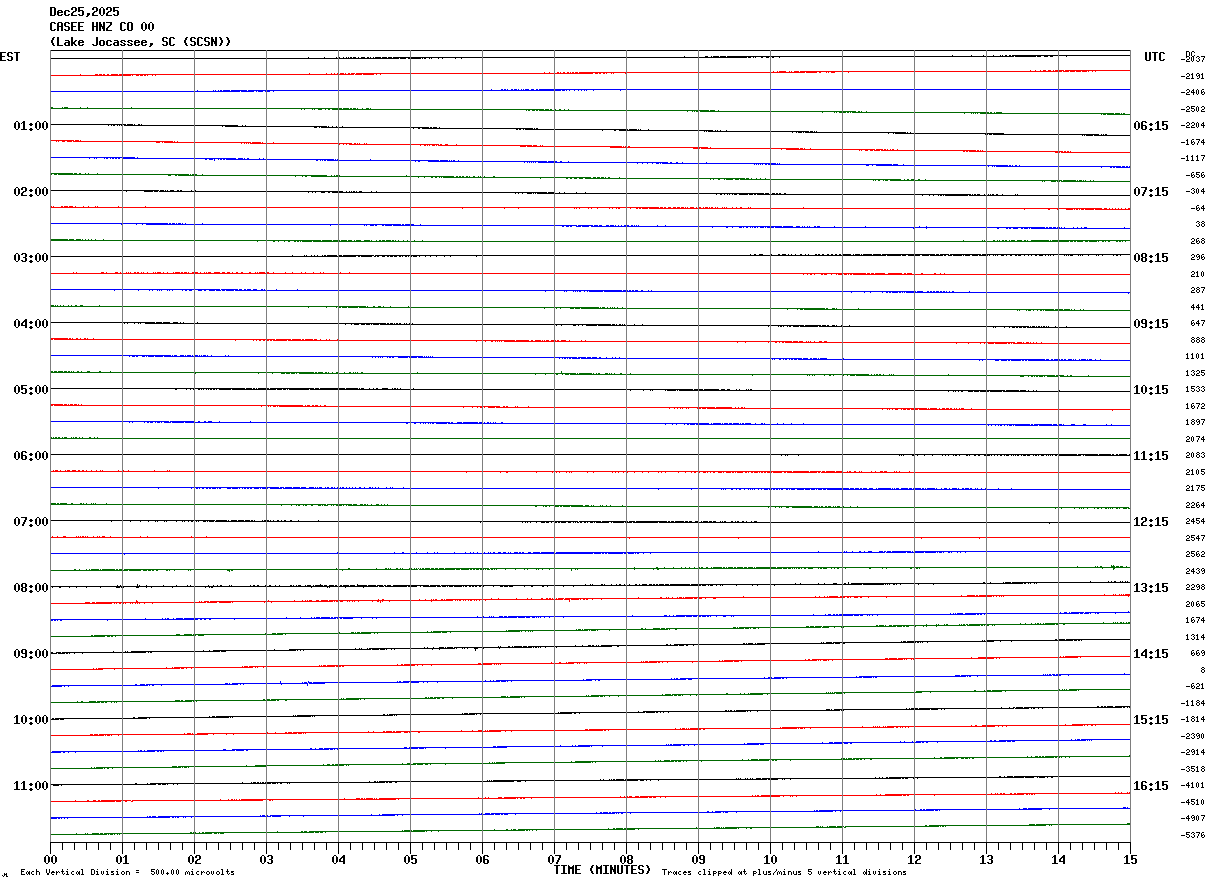
Task: Click the 500.00 microvolts vertical division note
Action: pyautogui.click(x=127, y=872)
